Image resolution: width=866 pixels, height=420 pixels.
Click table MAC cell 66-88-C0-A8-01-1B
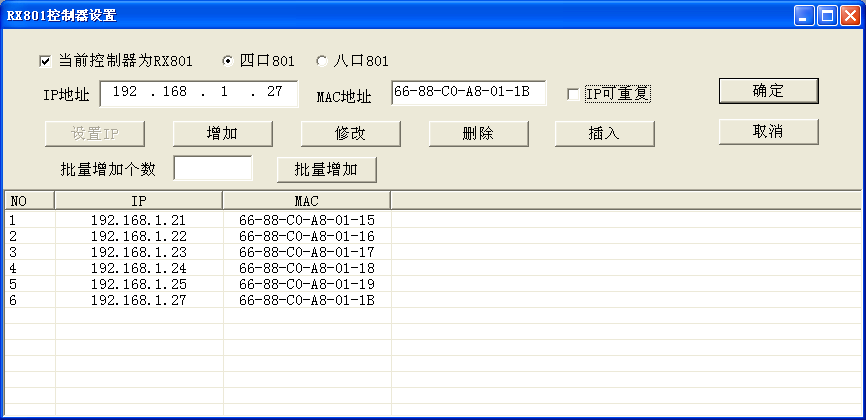click(x=307, y=301)
